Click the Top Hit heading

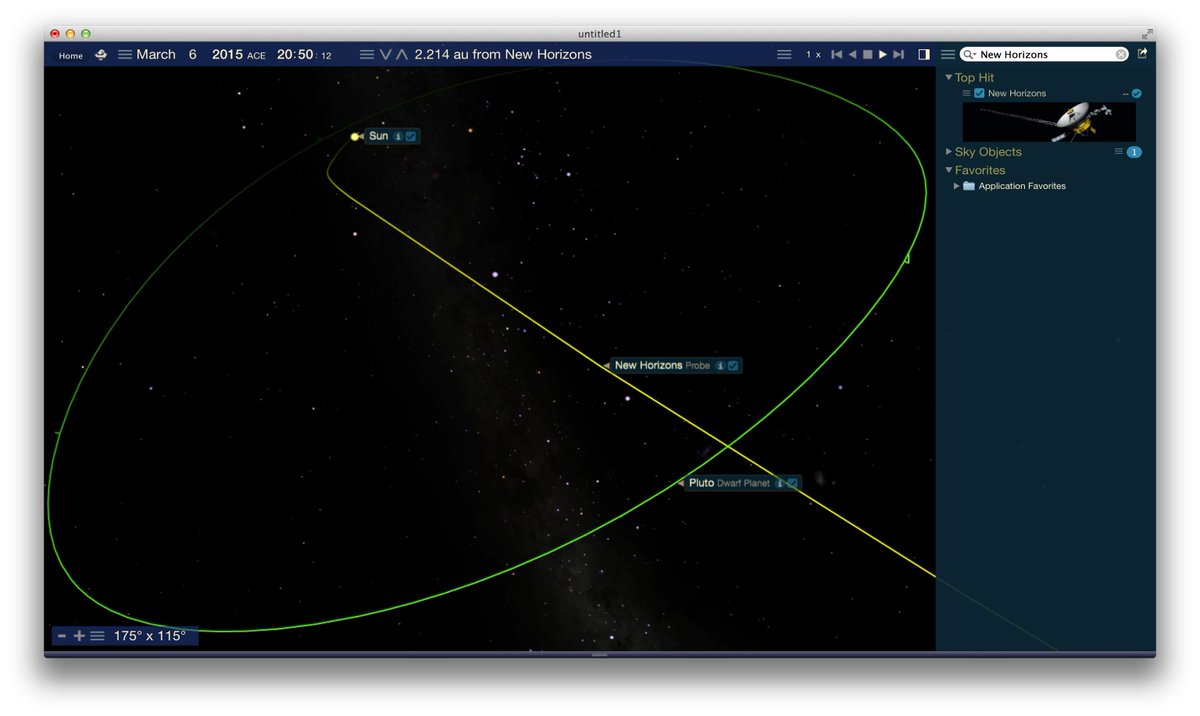pos(974,77)
